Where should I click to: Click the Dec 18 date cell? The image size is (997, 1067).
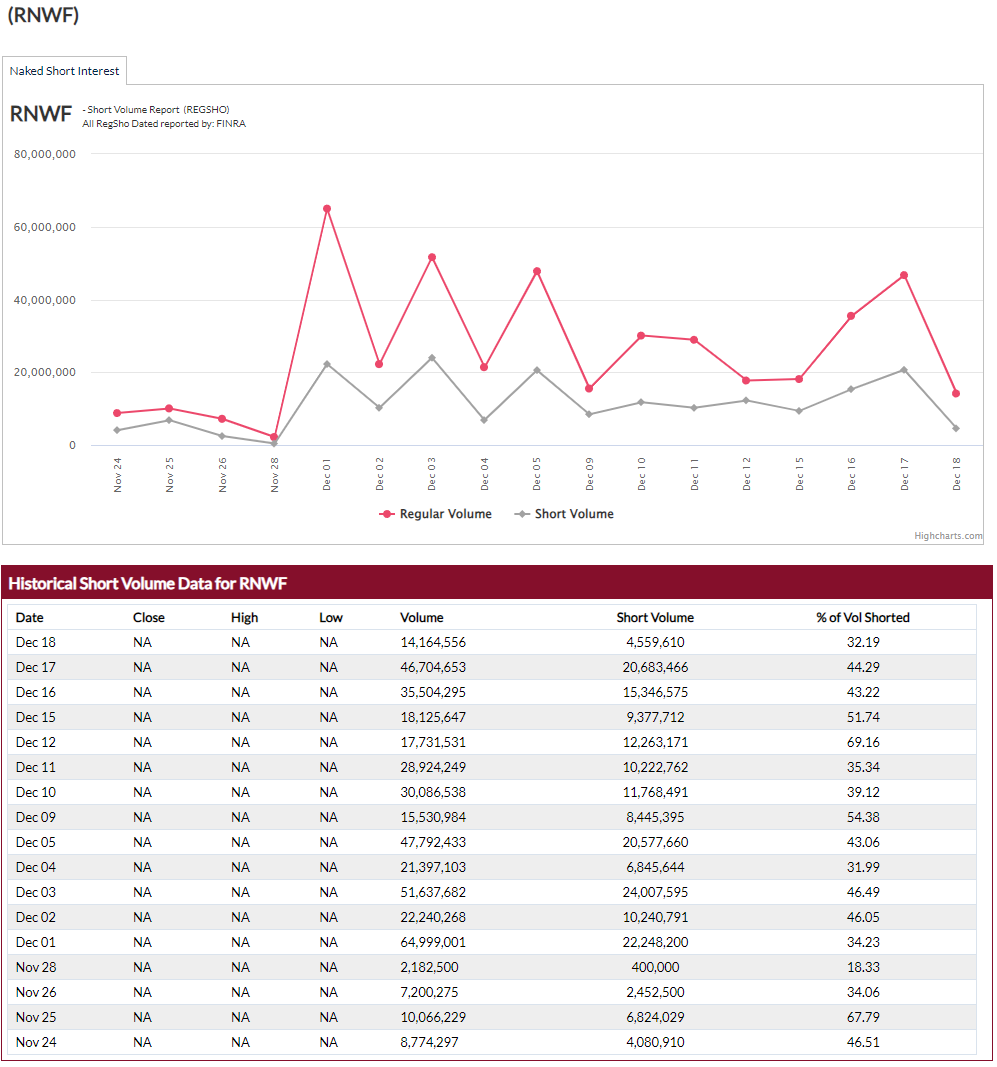click(x=35, y=642)
